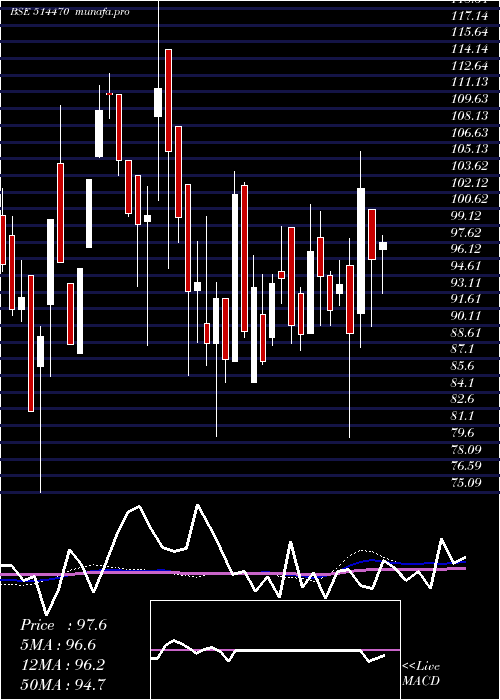Click the 5MA : 96.6 readout
The width and height of the screenshot is (500, 700).
pyautogui.click(x=58, y=645)
